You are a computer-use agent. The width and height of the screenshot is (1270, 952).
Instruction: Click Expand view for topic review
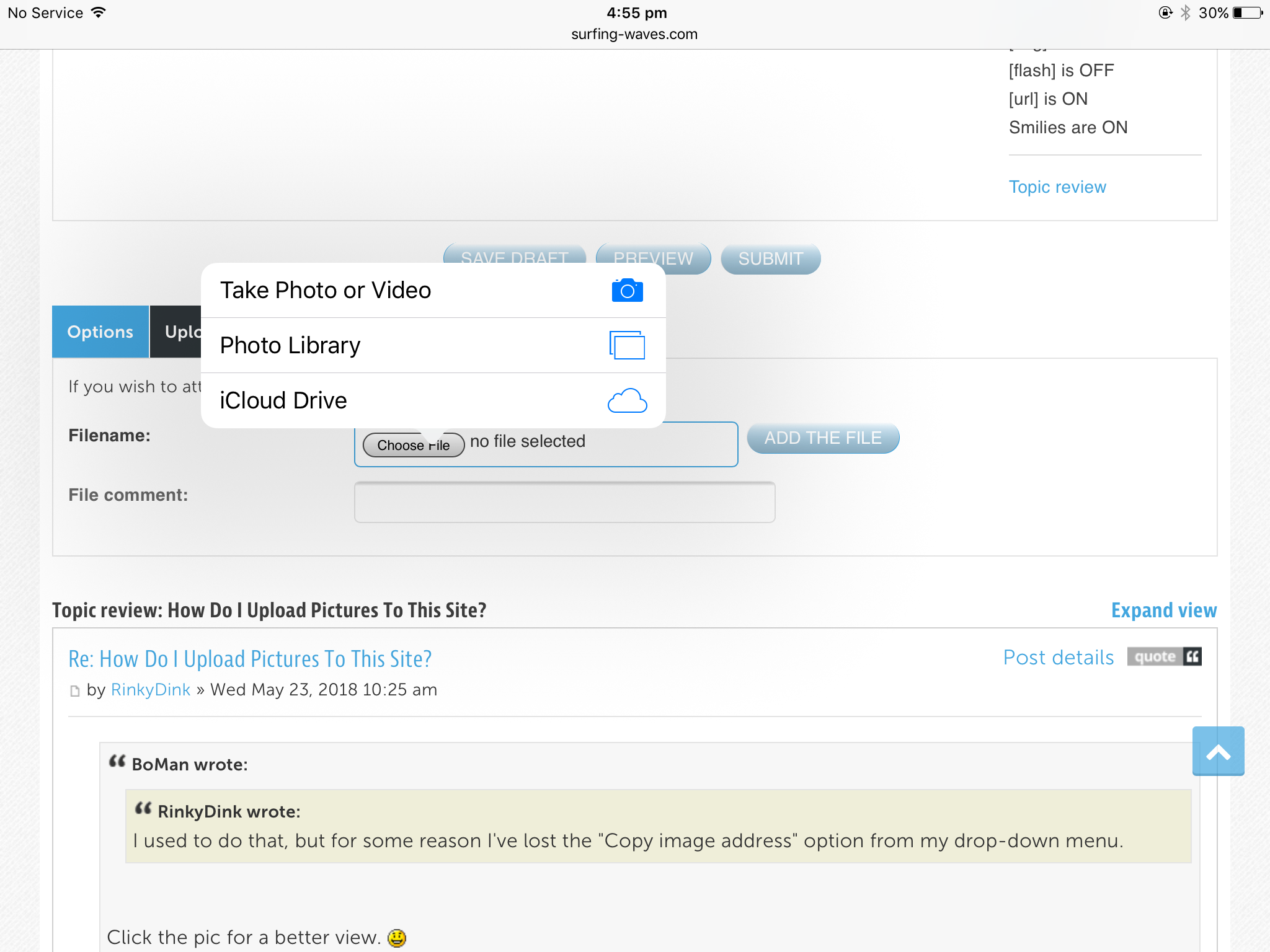(x=1163, y=610)
